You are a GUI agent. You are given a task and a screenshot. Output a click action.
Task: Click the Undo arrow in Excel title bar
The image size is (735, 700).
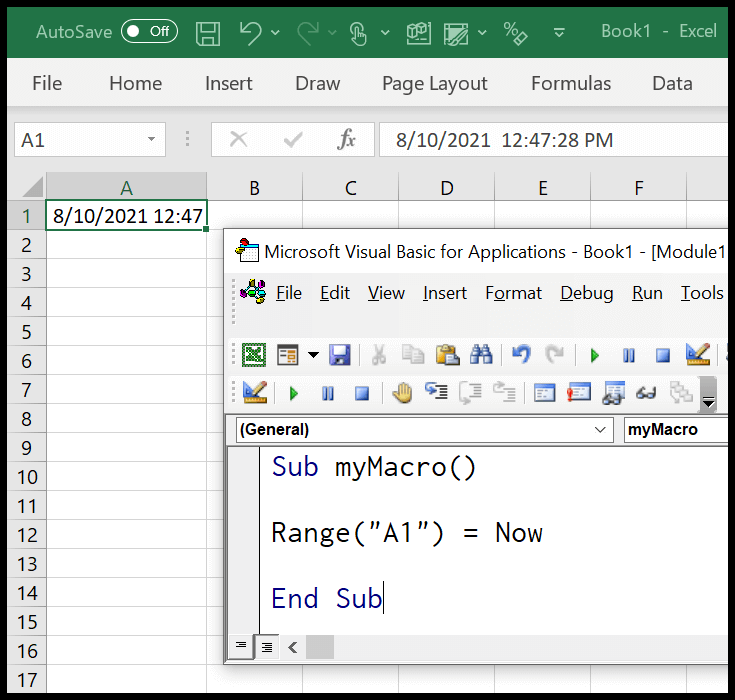[251, 33]
